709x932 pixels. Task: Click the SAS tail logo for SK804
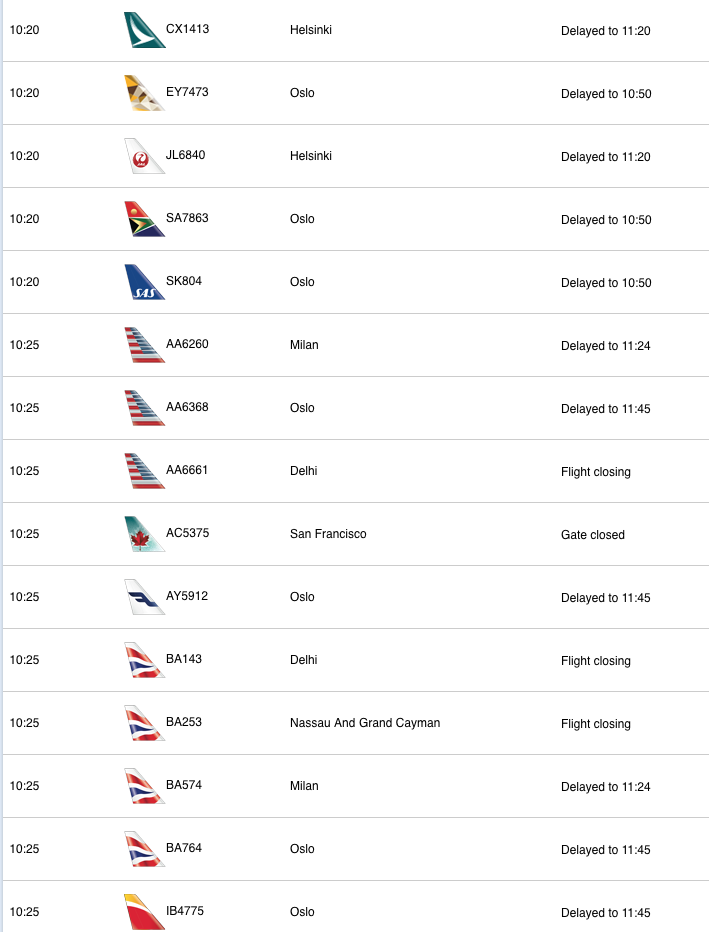click(144, 282)
